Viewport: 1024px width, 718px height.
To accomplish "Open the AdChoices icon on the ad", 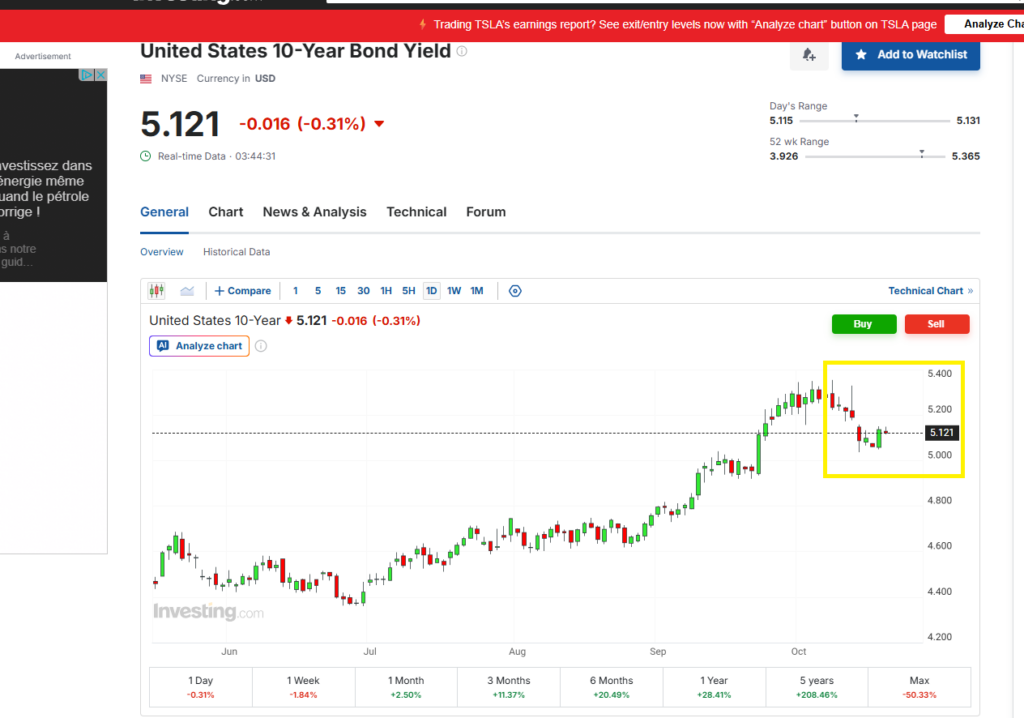I will (87, 75).
